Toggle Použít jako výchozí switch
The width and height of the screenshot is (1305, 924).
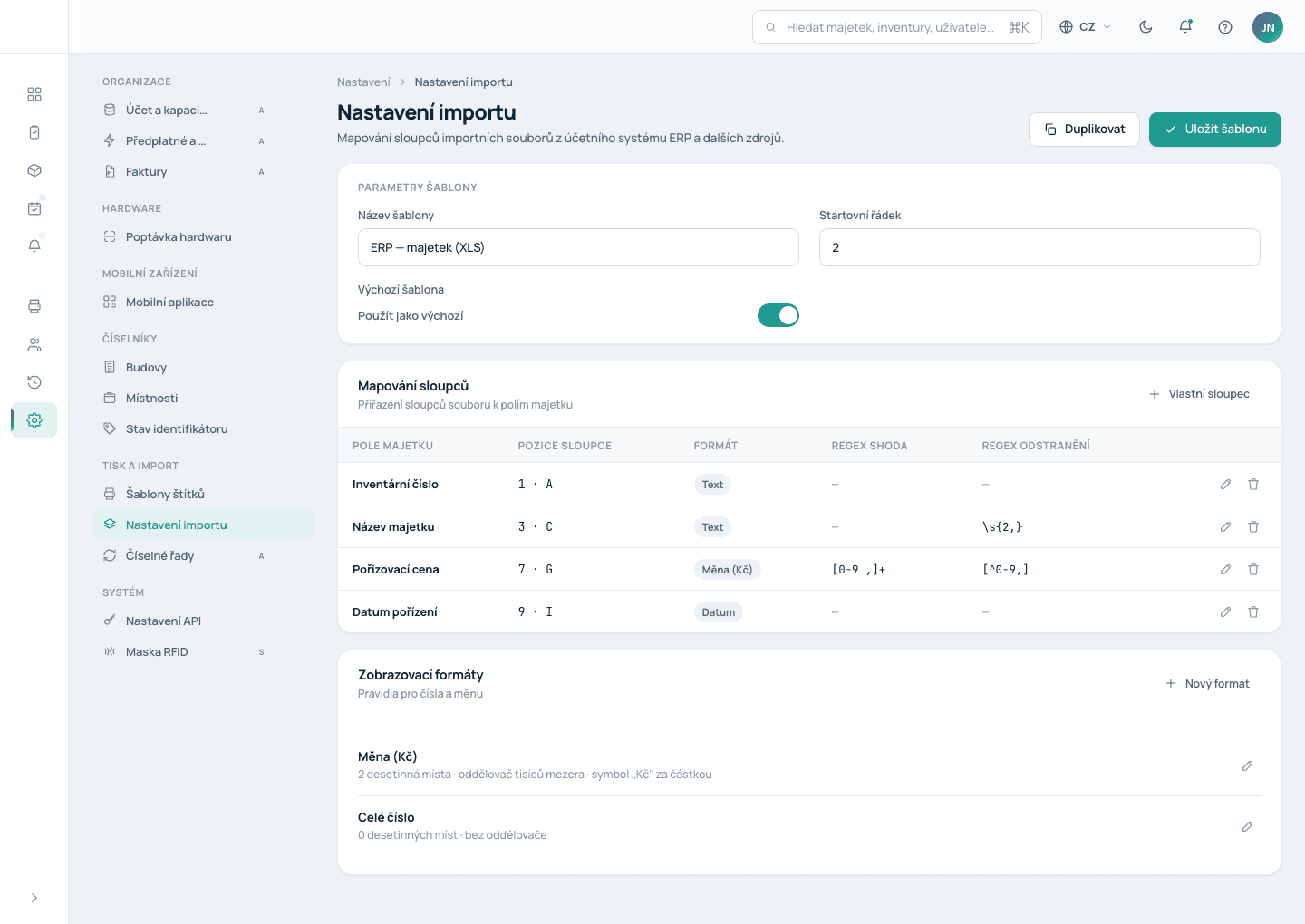coord(778,315)
